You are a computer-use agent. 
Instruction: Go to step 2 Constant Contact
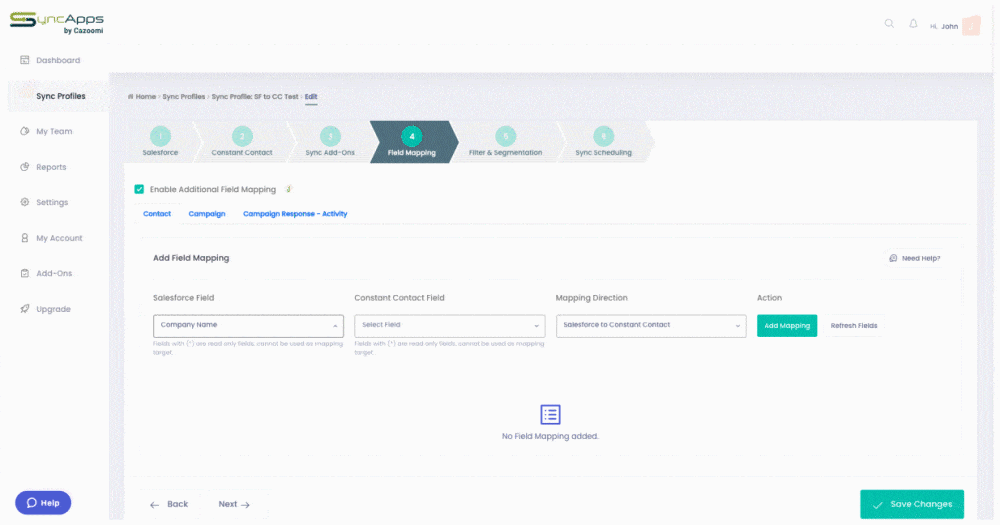coord(242,142)
